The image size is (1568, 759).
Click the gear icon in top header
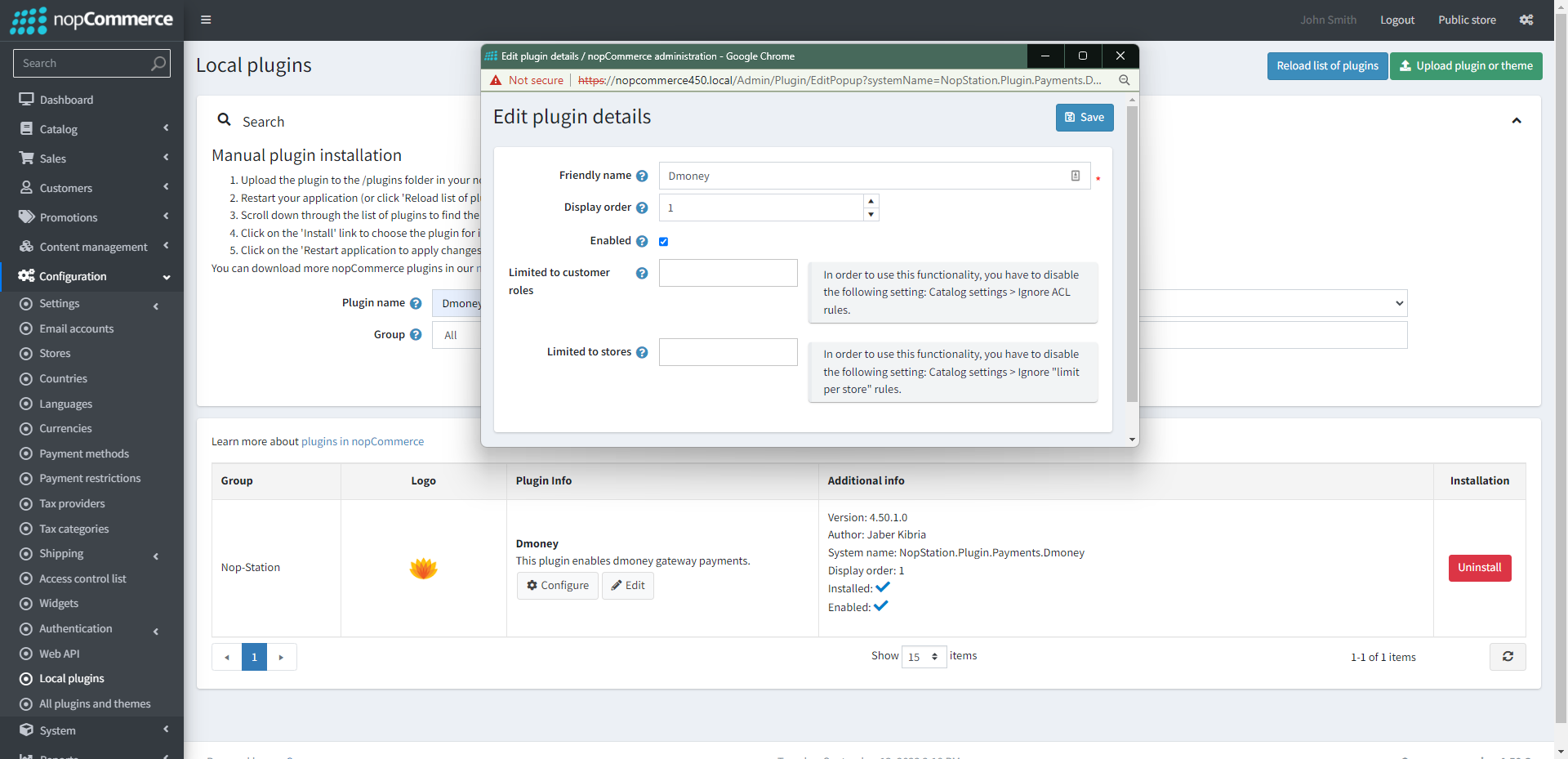[1526, 20]
